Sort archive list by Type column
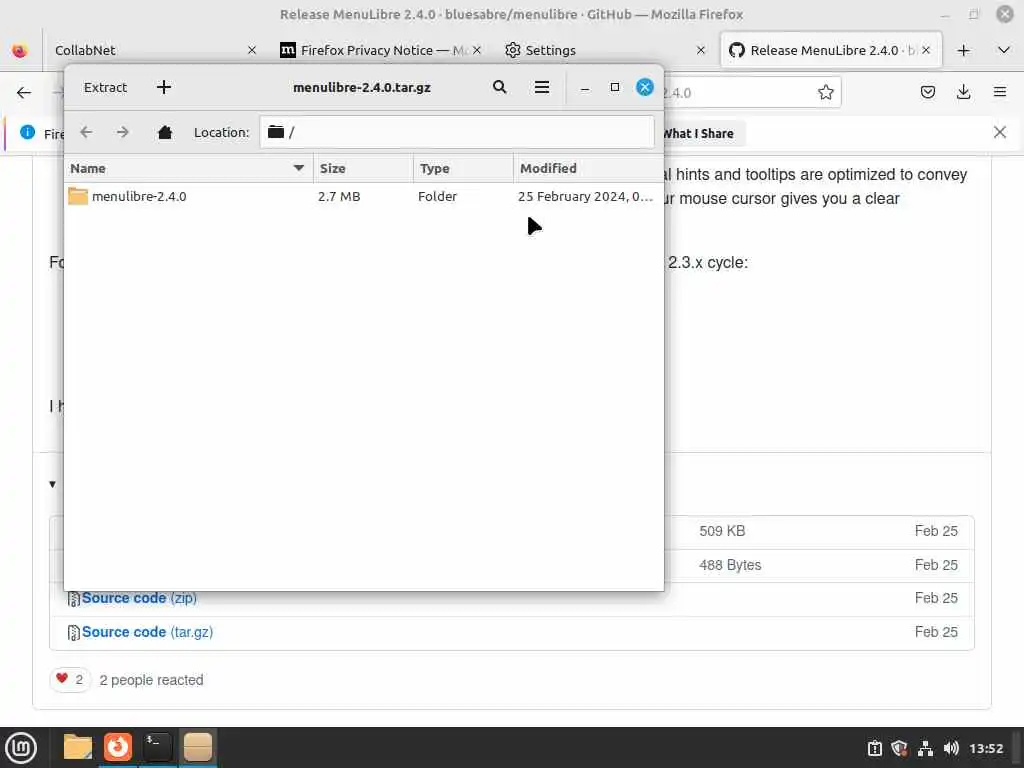1024x768 pixels. pyautogui.click(x=463, y=168)
